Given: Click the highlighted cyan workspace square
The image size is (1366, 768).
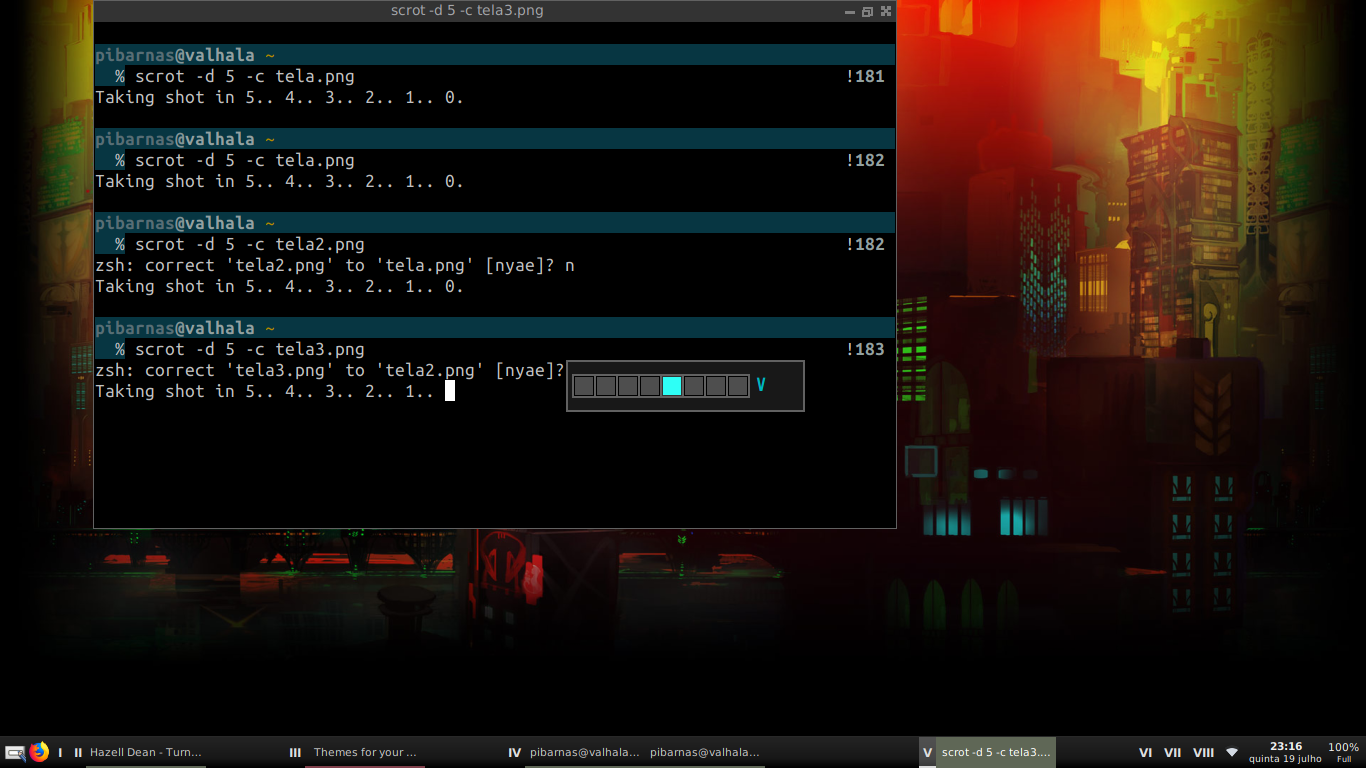Looking at the screenshot, I should (672, 386).
